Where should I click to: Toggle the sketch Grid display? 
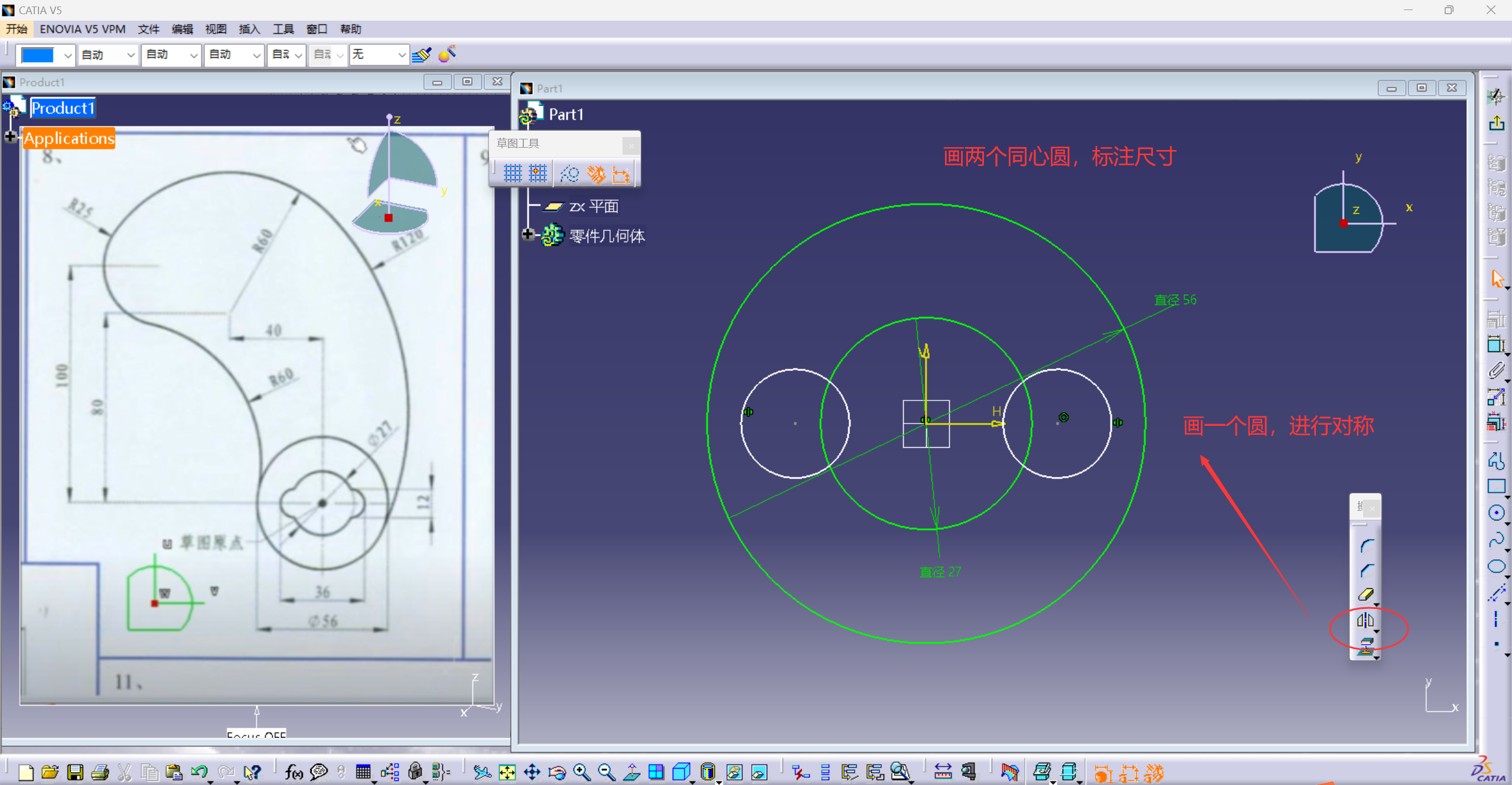[512, 174]
